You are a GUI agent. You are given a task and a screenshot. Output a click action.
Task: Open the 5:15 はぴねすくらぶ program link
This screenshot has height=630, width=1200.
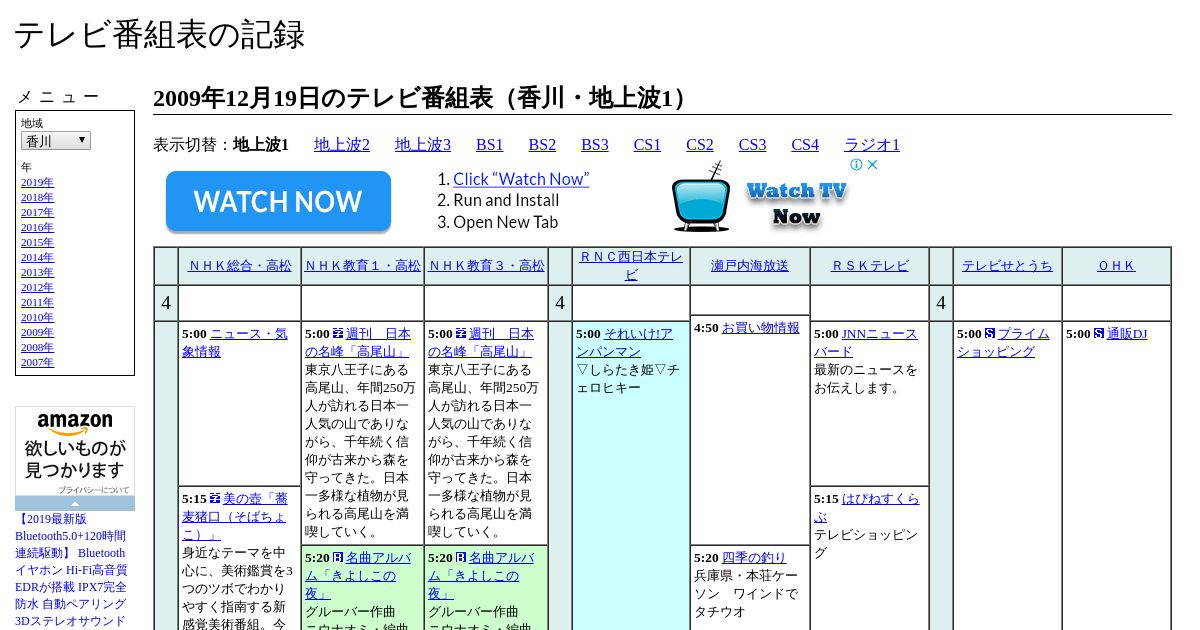(x=866, y=508)
